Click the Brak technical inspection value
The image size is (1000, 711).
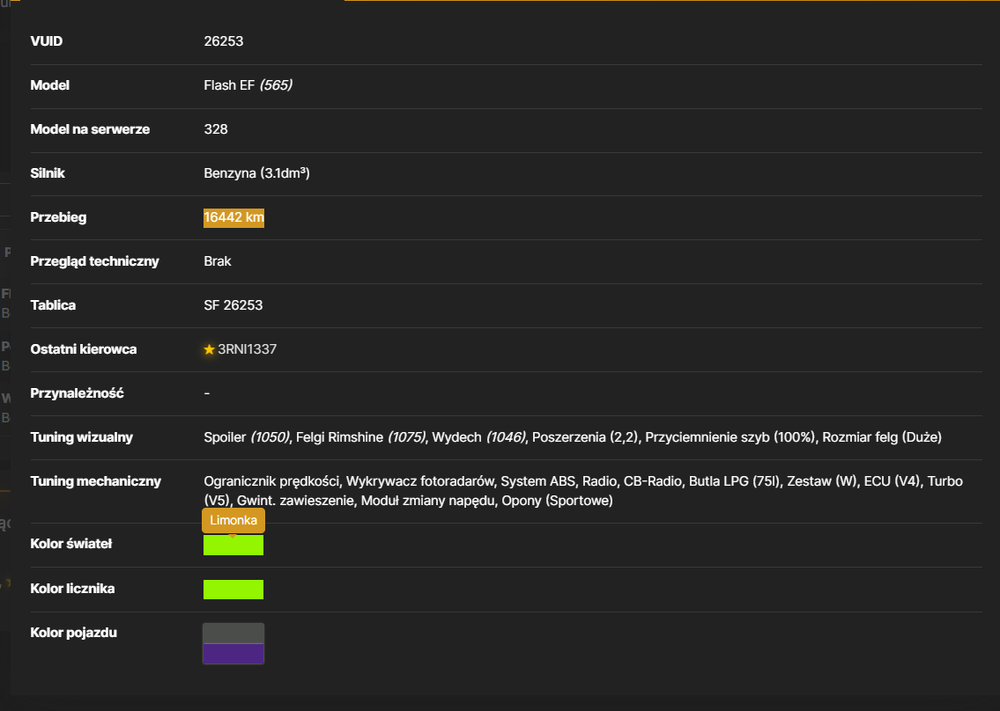pyautogui.click(x=217, y=261)
